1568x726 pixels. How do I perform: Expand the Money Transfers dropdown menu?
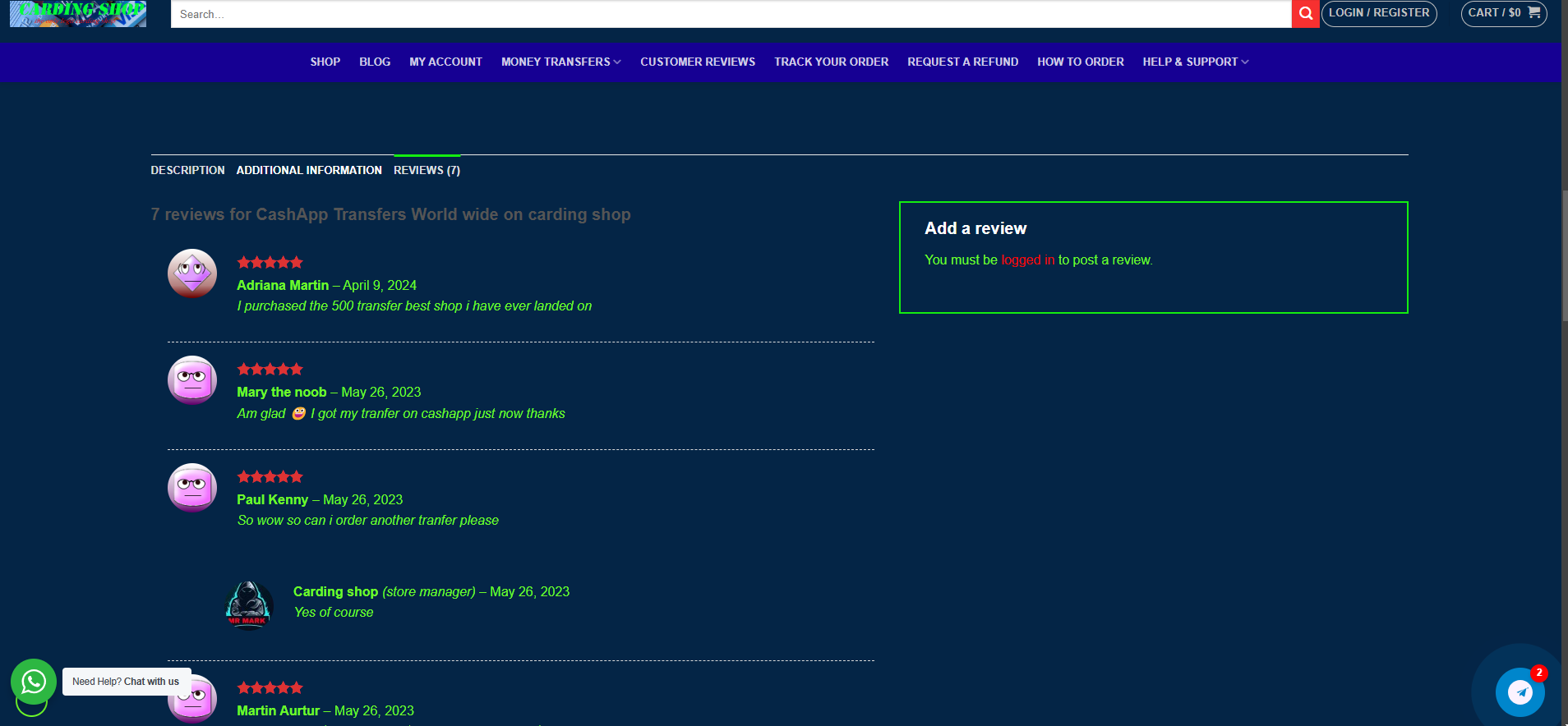(x=561, y=62)
